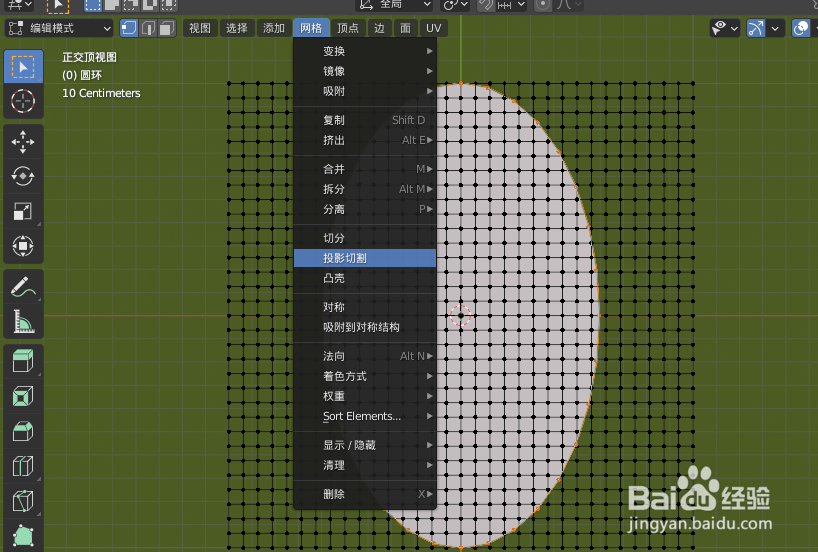Choose 复制 from the mesh menu
This screenshot has width=818, height=552.
click(365, 120)
